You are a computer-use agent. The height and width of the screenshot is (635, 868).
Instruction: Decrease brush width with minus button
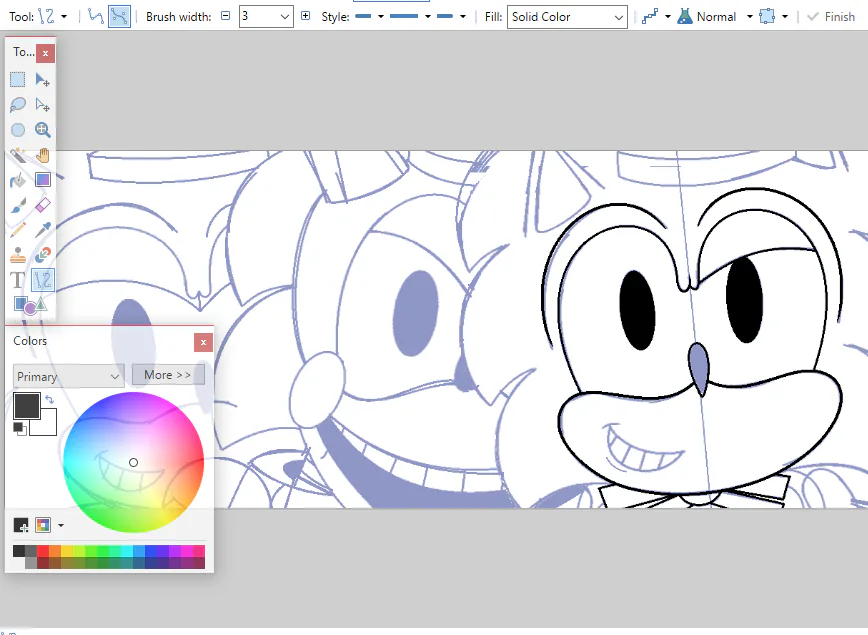[x=225, y=16]
